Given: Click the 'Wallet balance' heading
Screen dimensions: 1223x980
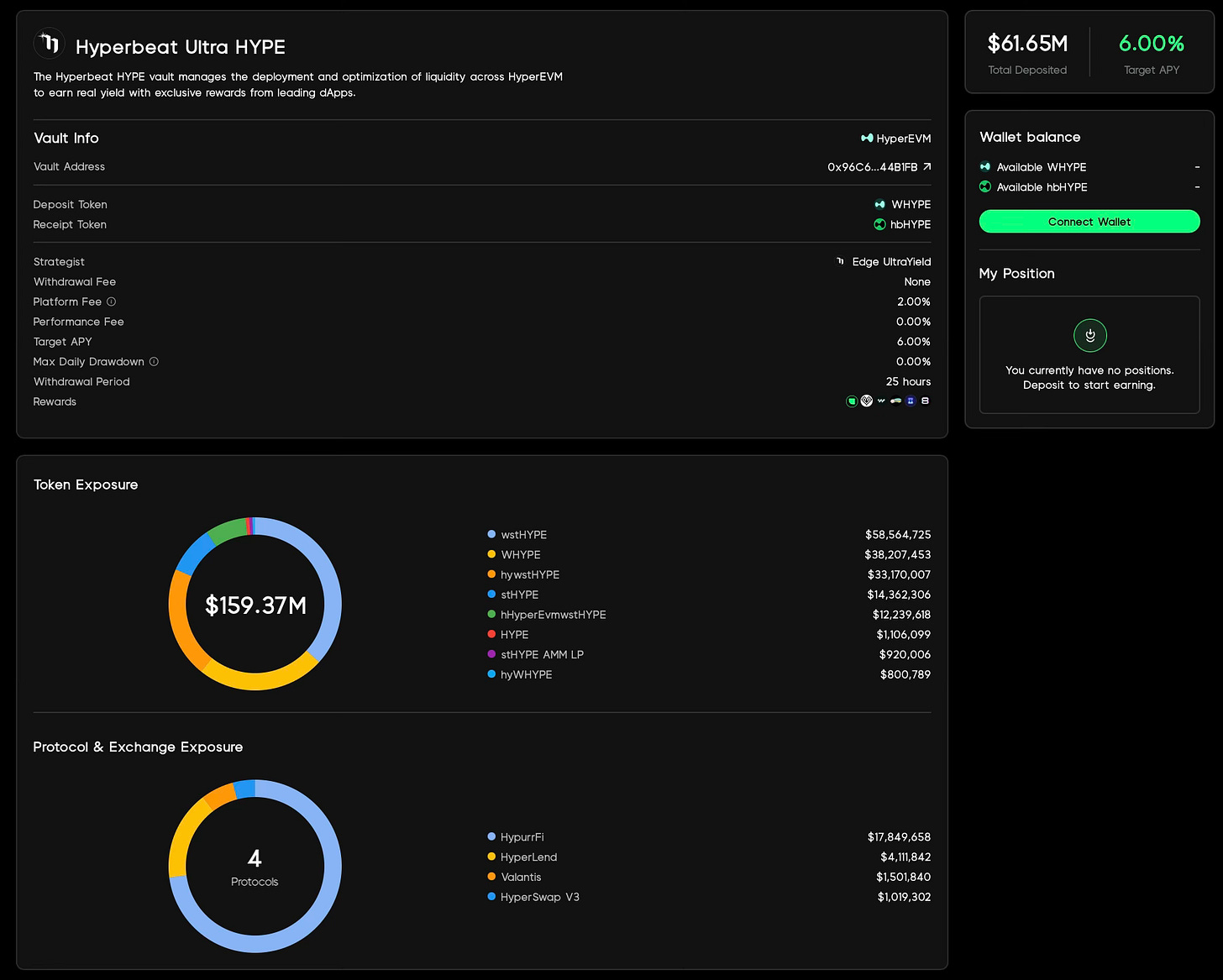Looking at the screenshot, I should click(x=1030, y=137).
